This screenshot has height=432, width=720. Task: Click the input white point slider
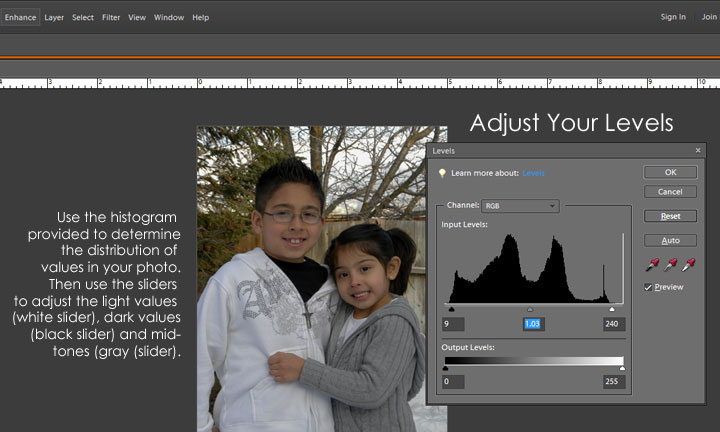[x=612, y=309]
